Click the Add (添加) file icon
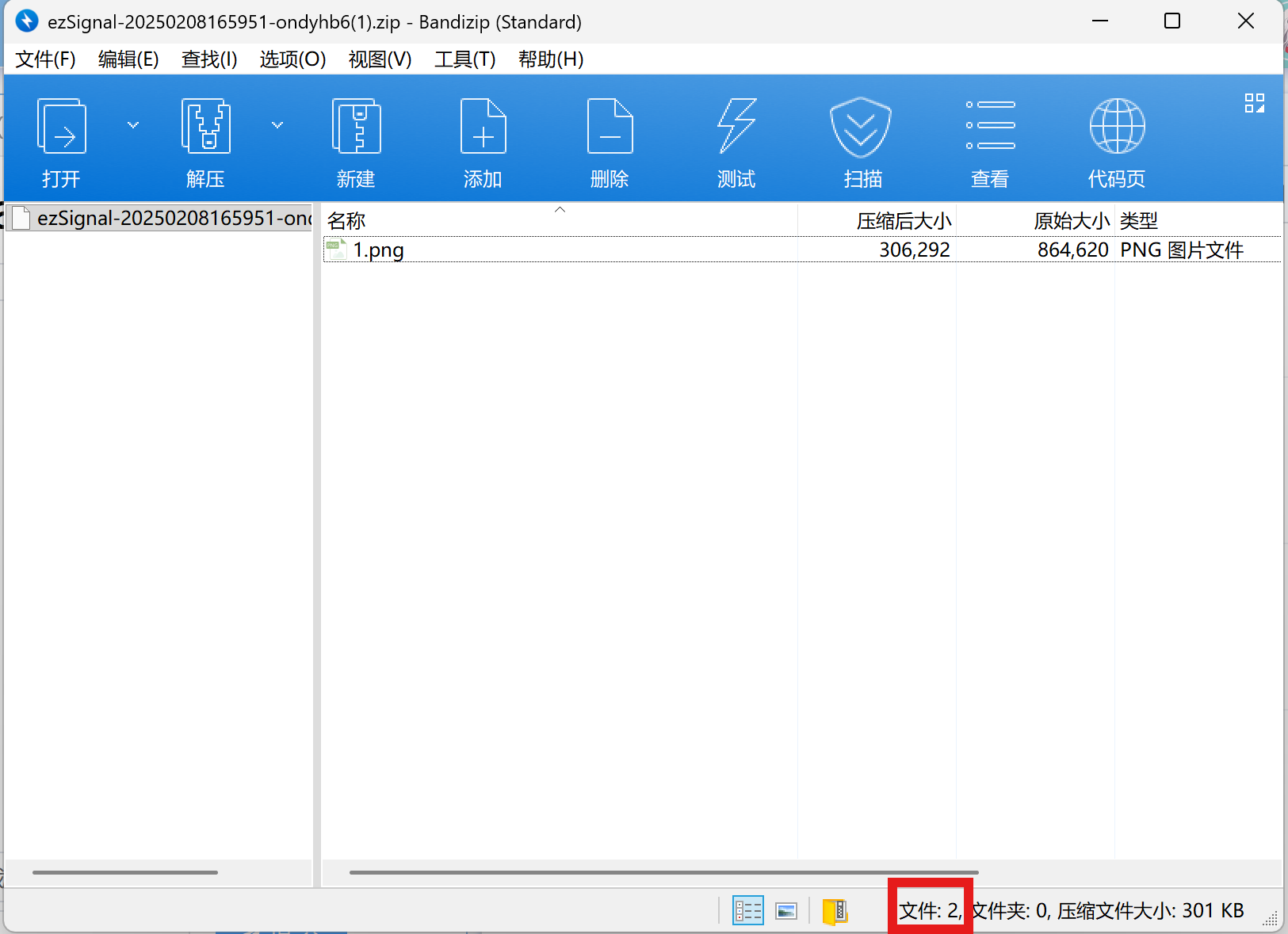 [483, 126]
